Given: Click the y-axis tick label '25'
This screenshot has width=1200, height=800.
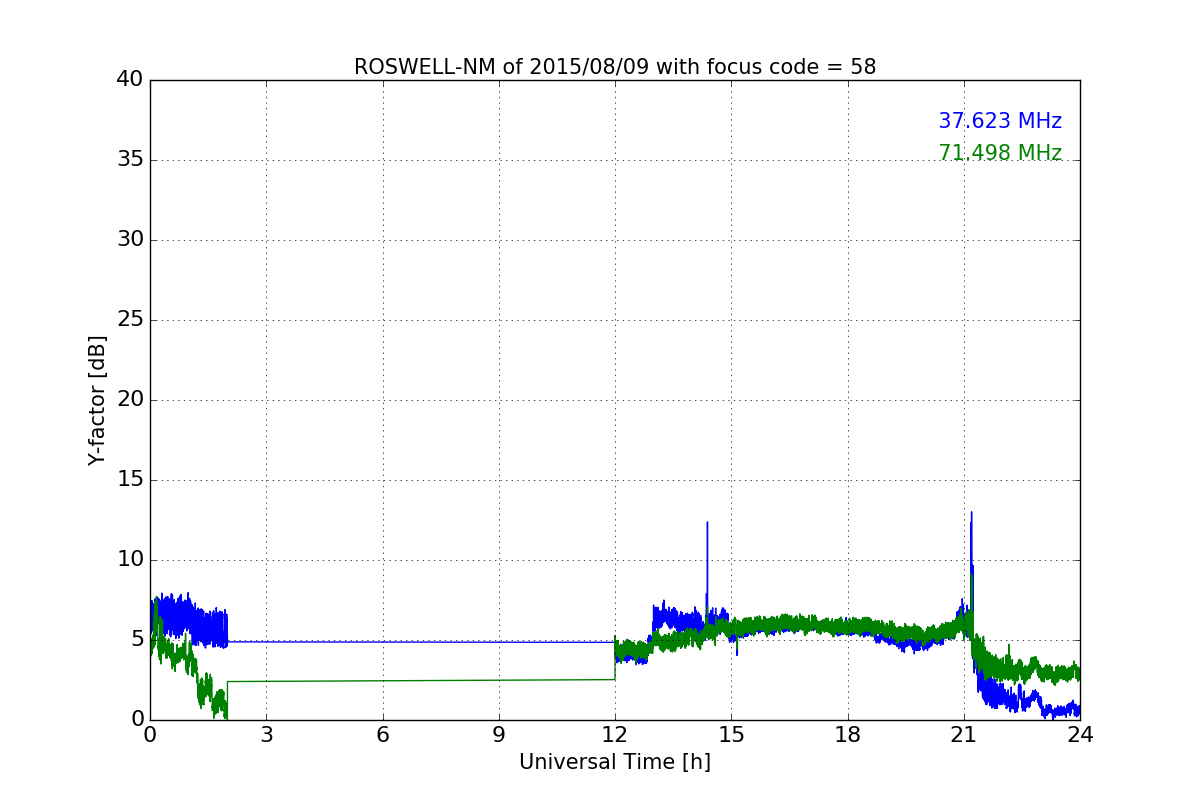Looking at the screenshot, I should tap(130, 320).
